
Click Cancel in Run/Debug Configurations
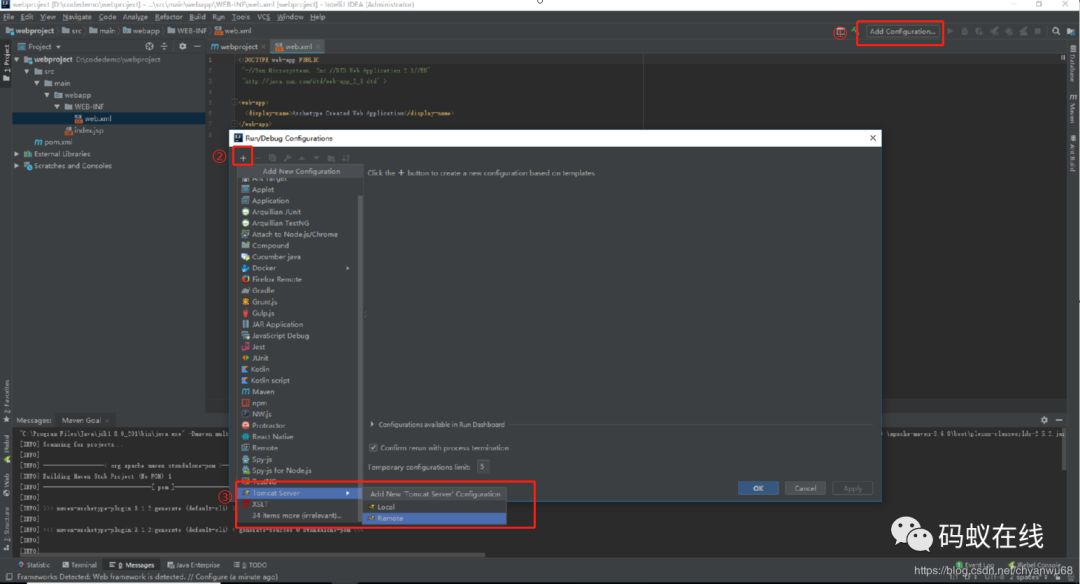(805, 488)
